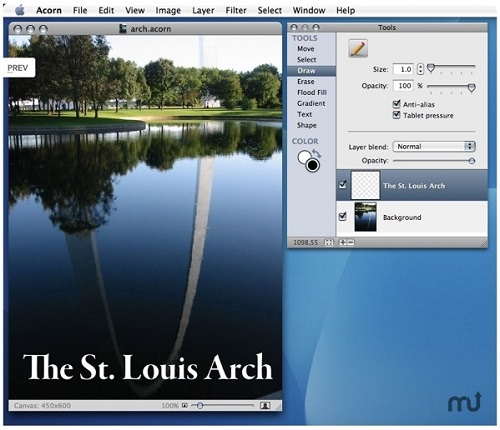The width and height of the screenshot is (500, 430).
Task: Open the File menu
Action: 80,10
